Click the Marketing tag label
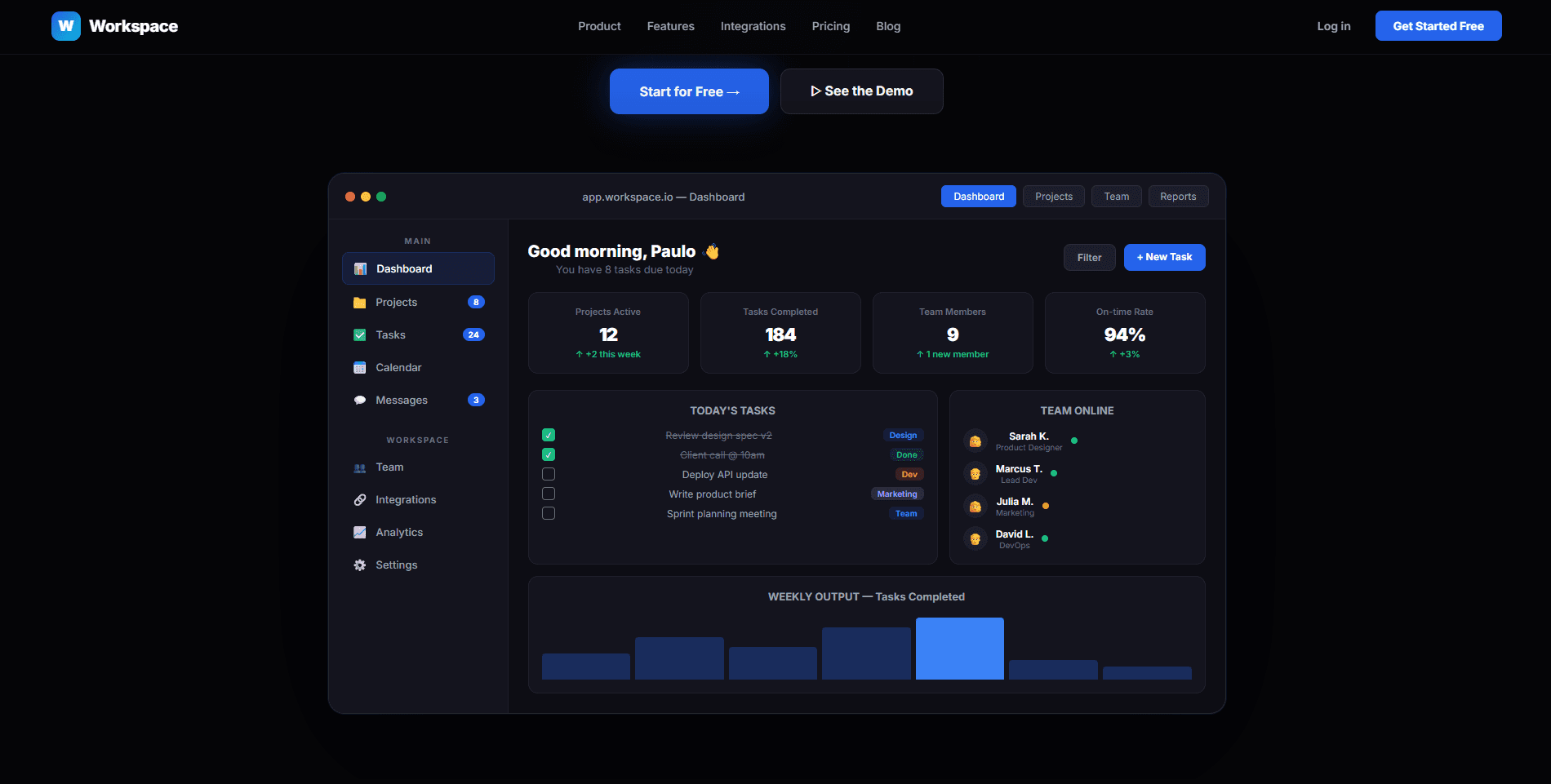1551x784 pixels. click(897, 494)
